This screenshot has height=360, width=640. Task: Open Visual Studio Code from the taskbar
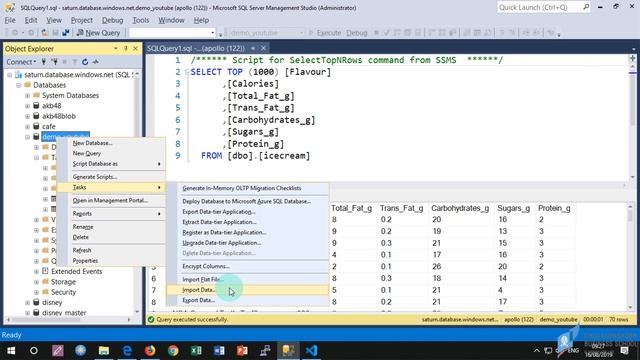point(311,351)
